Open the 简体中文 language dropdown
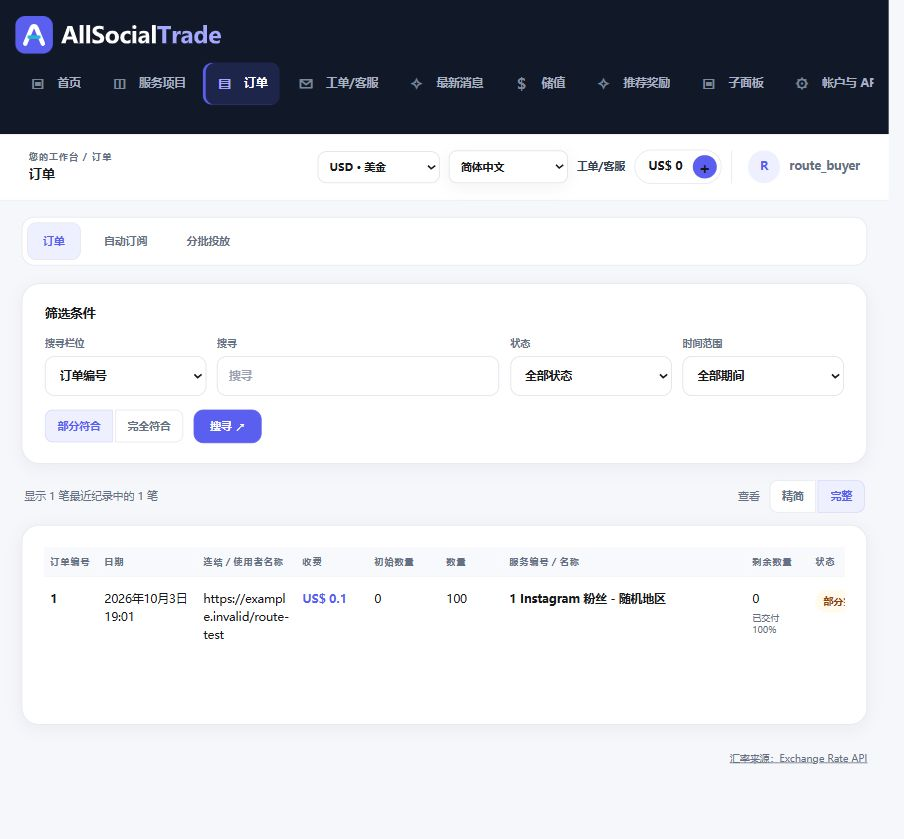The height and width of the screenshot is (839, 904). pos(508,167)
